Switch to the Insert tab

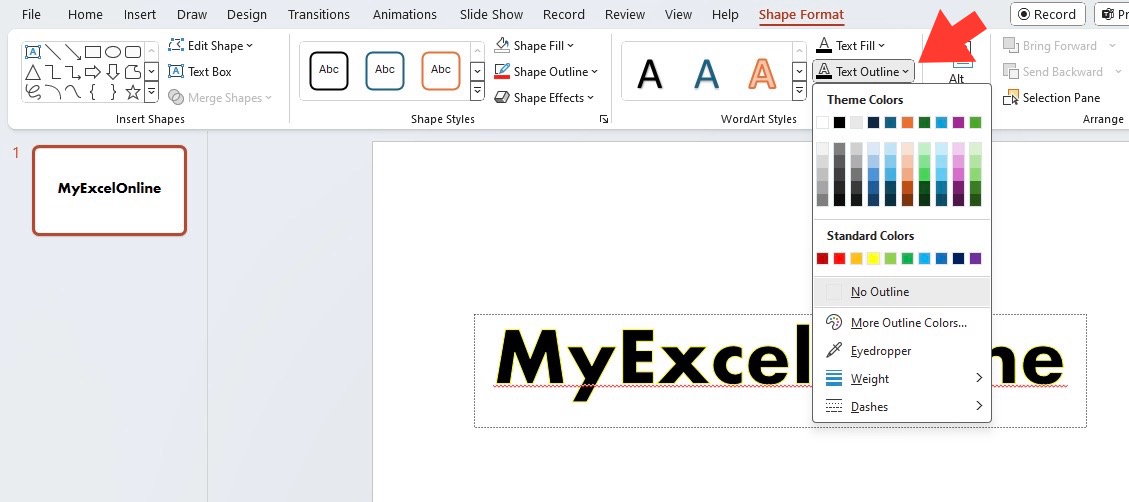(140, 14)
